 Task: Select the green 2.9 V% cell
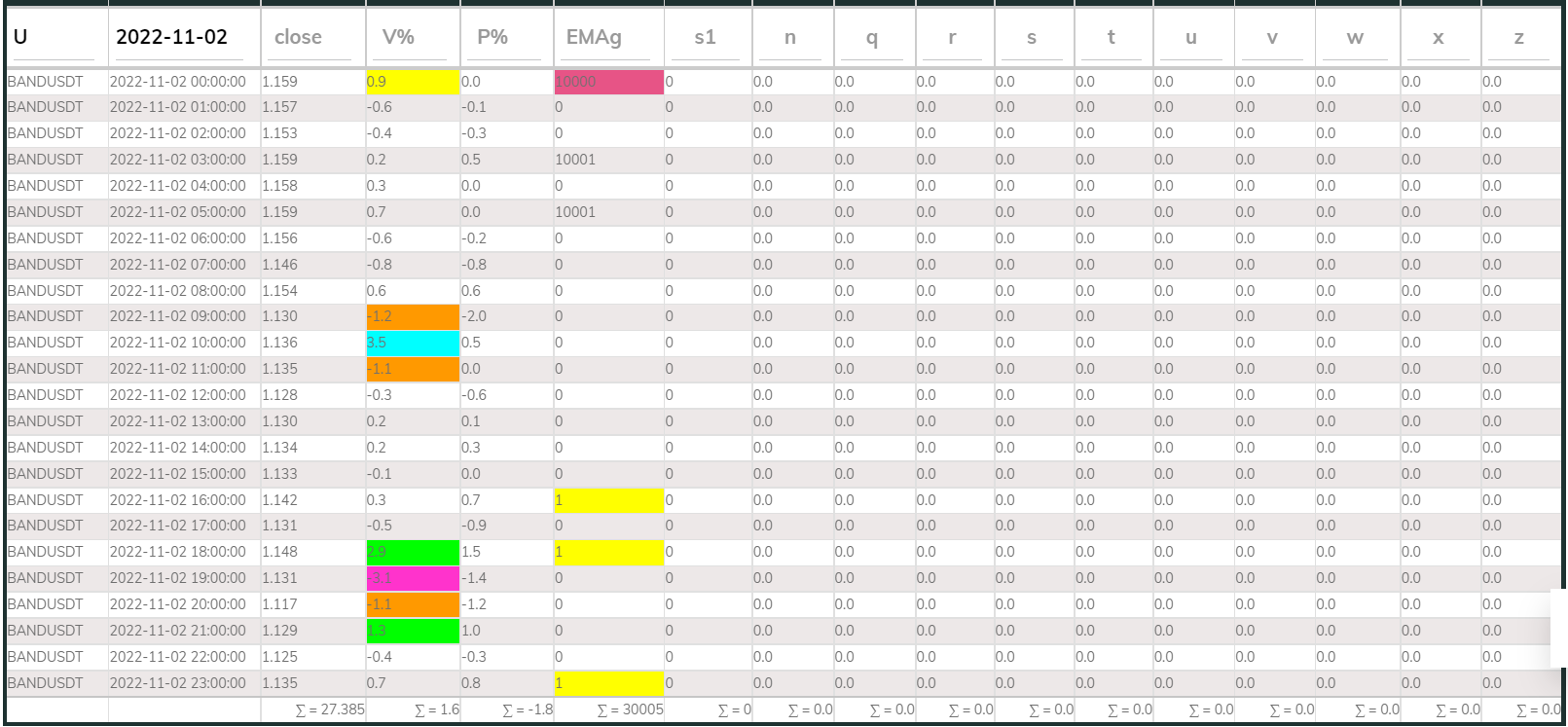(x=413, y=552)
